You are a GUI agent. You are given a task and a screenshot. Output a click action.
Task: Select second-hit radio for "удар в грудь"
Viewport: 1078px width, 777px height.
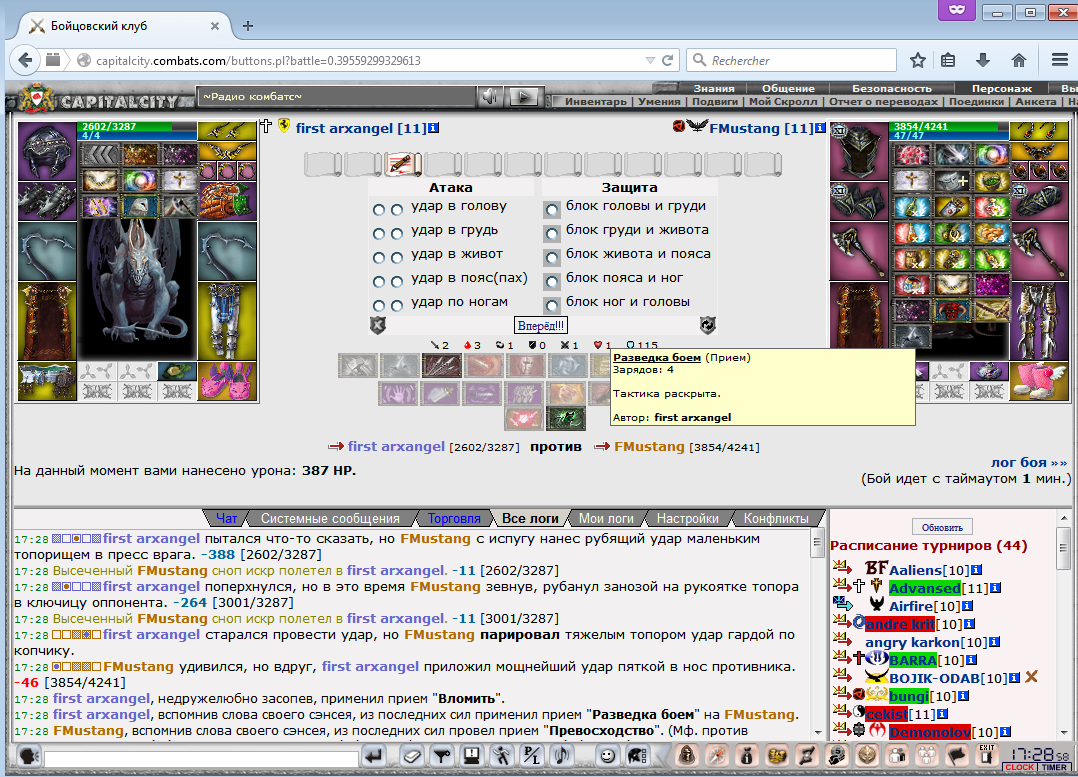[x=397, y=234]
